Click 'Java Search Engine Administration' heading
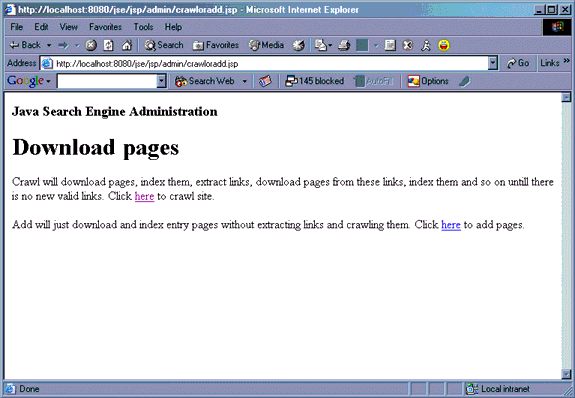Screen dimensions: 575x398 [115, 111]
